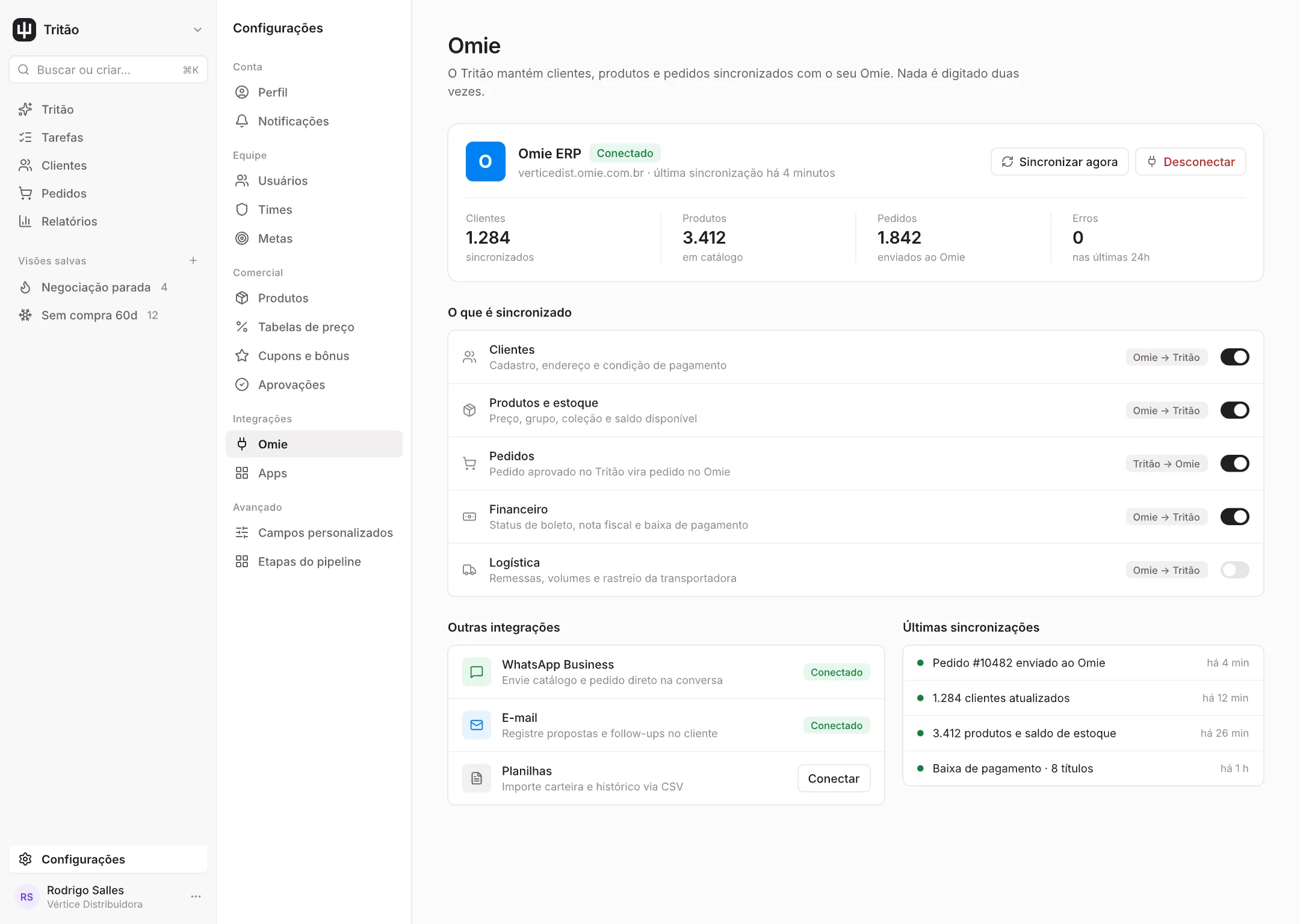Image resolution: width=1300 pixels, height=924 pixels.
Task: Add a saved view with plus icon
Action: pos(193,260)
